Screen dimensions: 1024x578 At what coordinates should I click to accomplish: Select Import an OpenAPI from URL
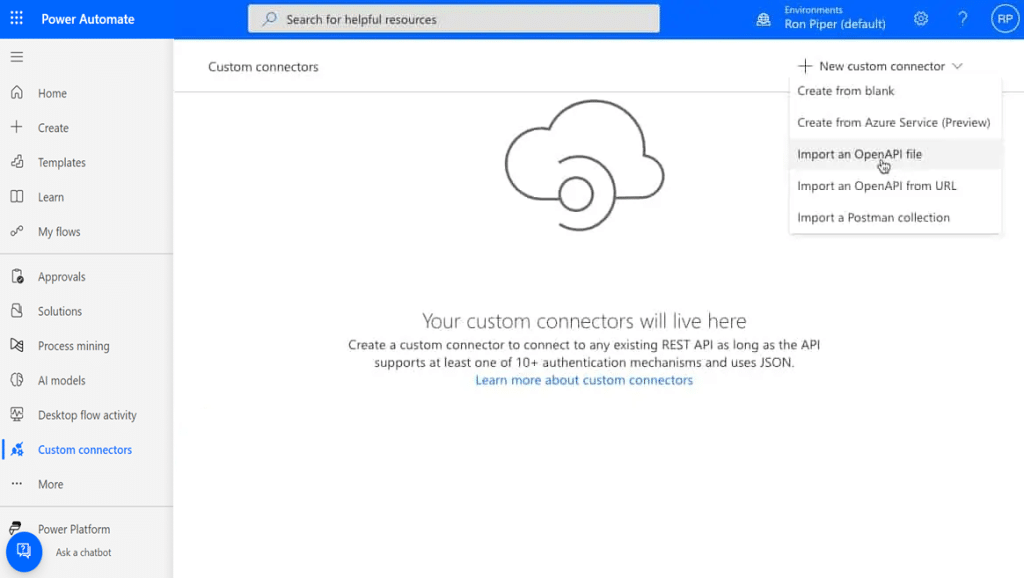tap(876, 185)
